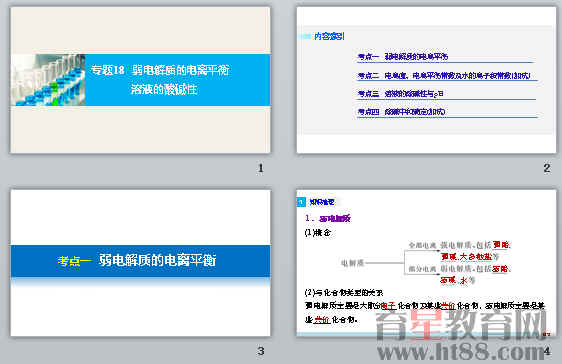Click the small blue marker beside 内容索引
The image size is (562, 364).
tap(305, 36)
